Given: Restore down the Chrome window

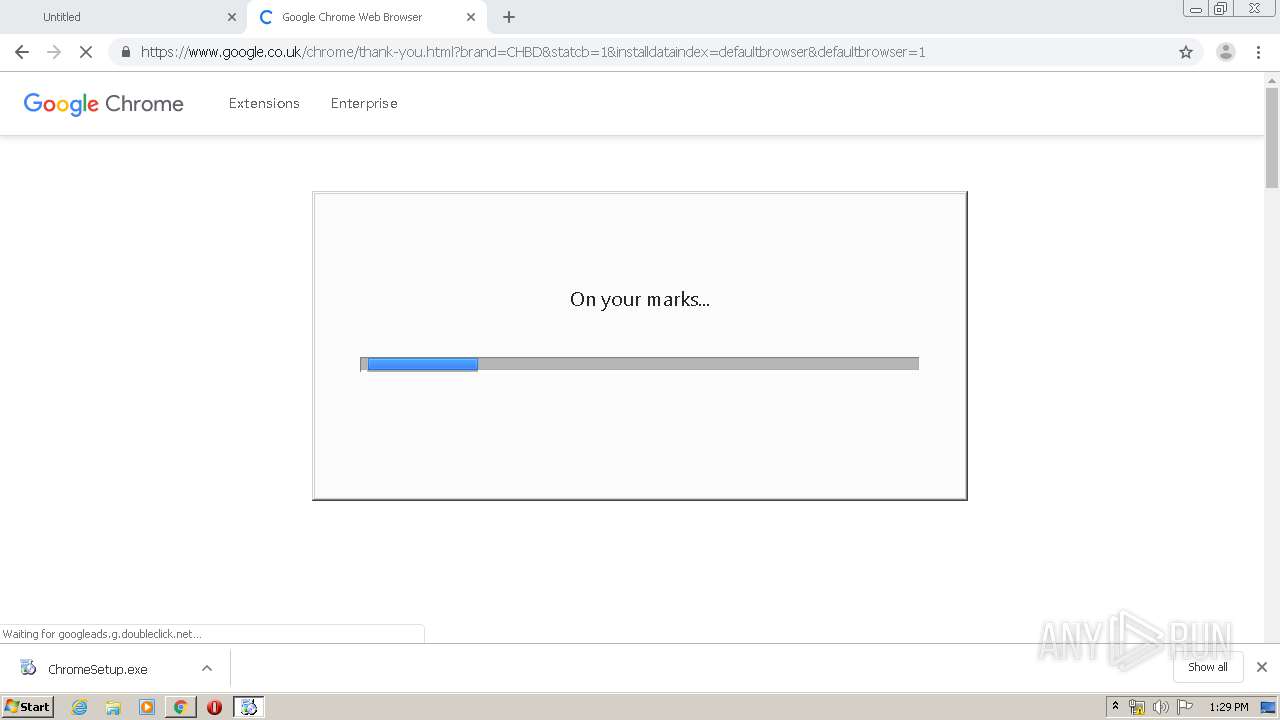Looking at the screenshot, I should pyautogui.click(x=1221, y=9).
